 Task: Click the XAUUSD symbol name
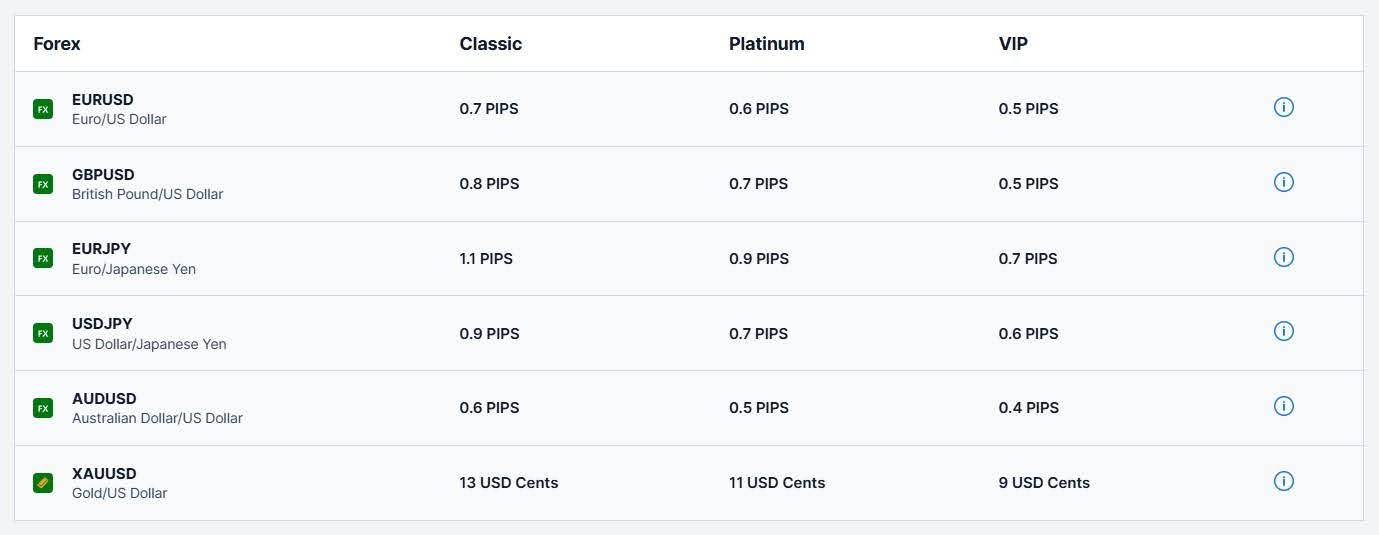104,474
